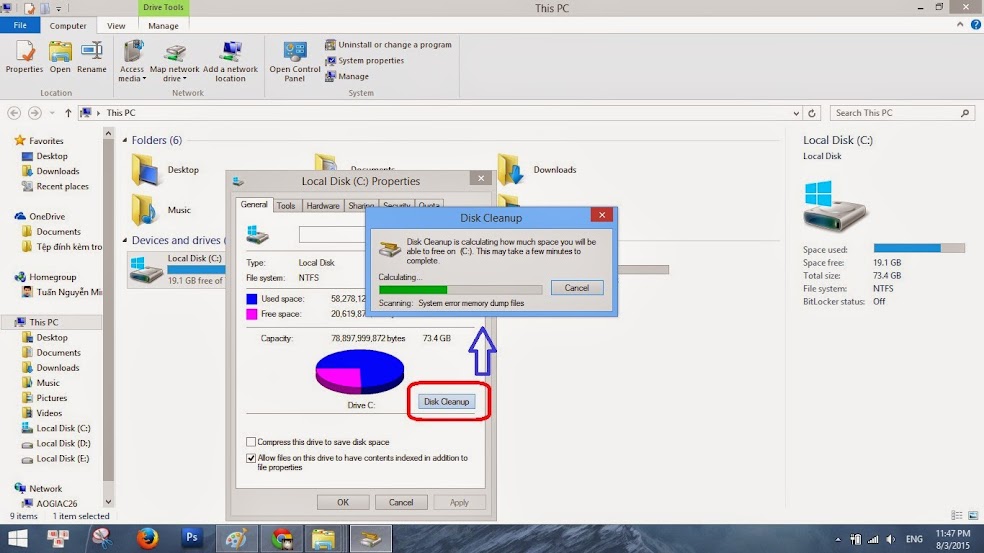Click the Search This PC field
This screenshot has width=984, height=553.
click(x=902, y=113)
